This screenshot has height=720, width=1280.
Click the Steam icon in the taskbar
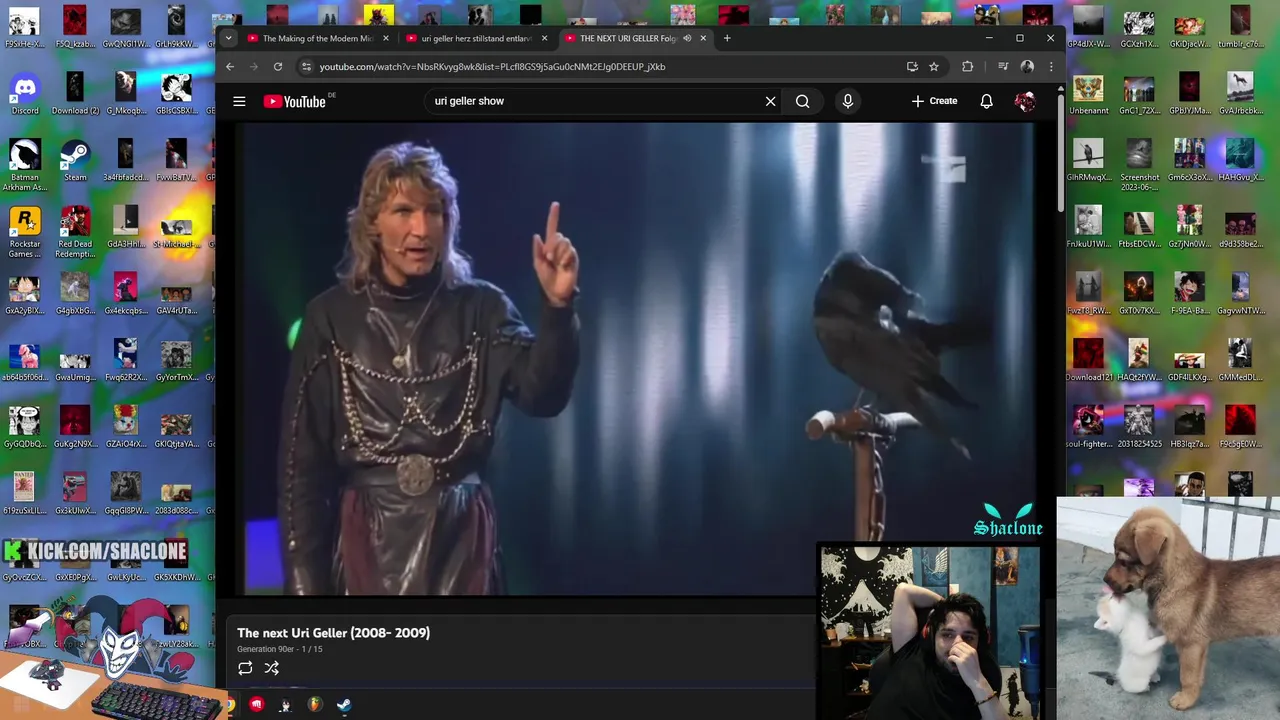pos(343,705)
